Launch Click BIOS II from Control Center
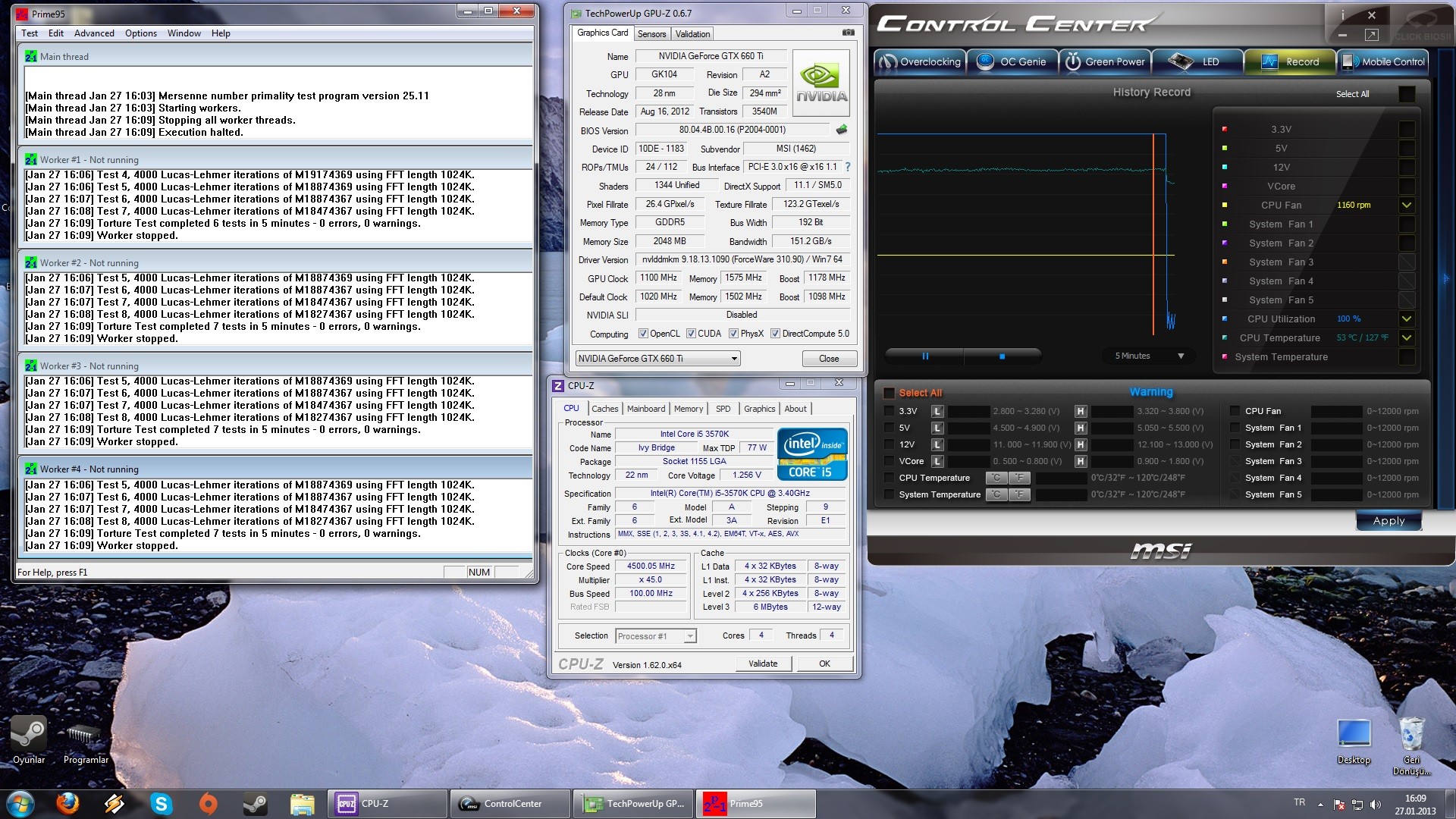This screenshot has width=1456, height=819. [x=1422, y=26]
